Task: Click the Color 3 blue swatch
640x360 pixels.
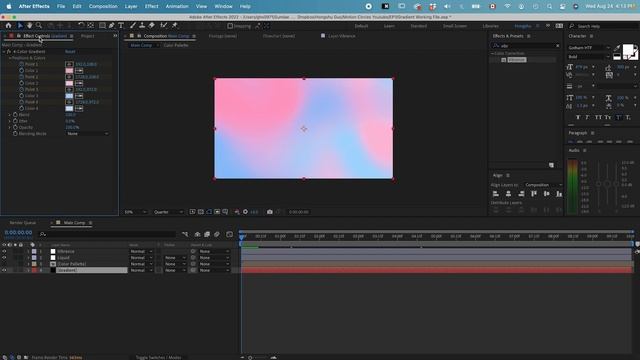Action: pos(69,96)
